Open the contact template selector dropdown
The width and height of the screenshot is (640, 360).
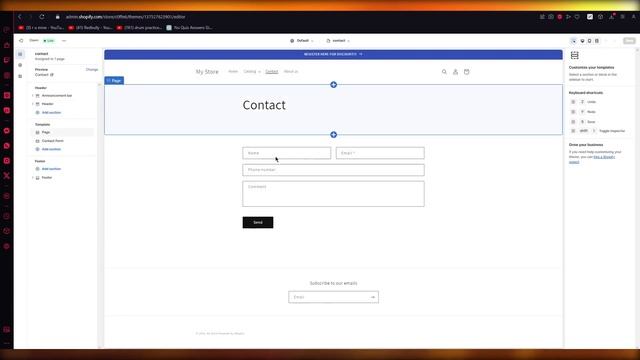(x=338, y=41)
